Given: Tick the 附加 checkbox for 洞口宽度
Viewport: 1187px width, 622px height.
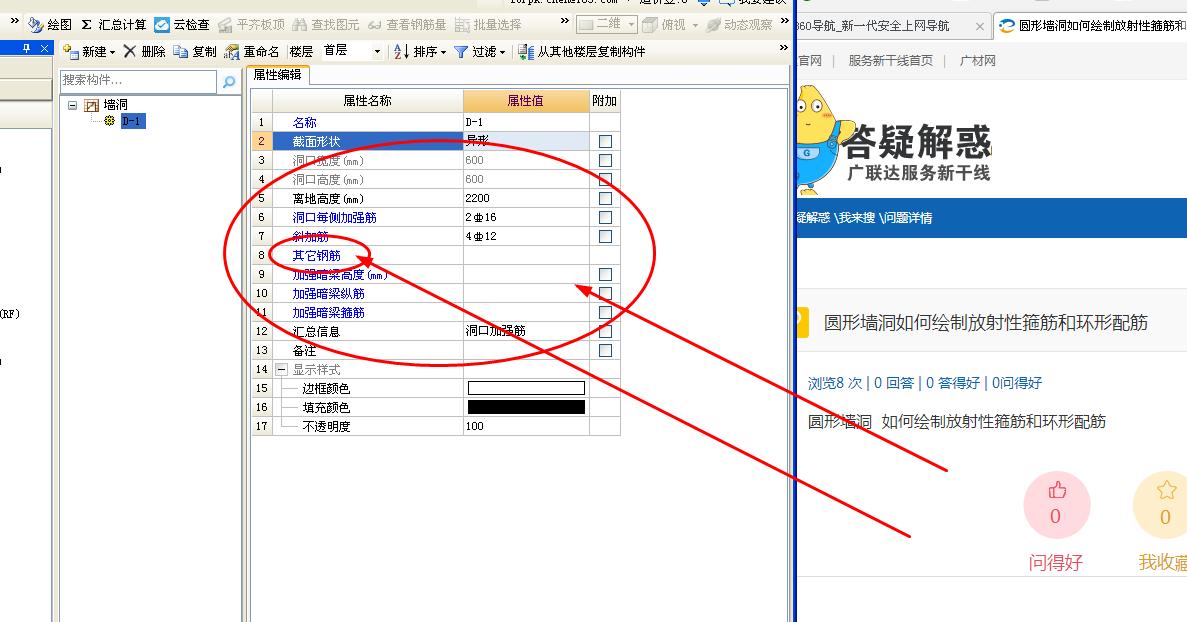Looking at the screenshot, I should 605,160.
